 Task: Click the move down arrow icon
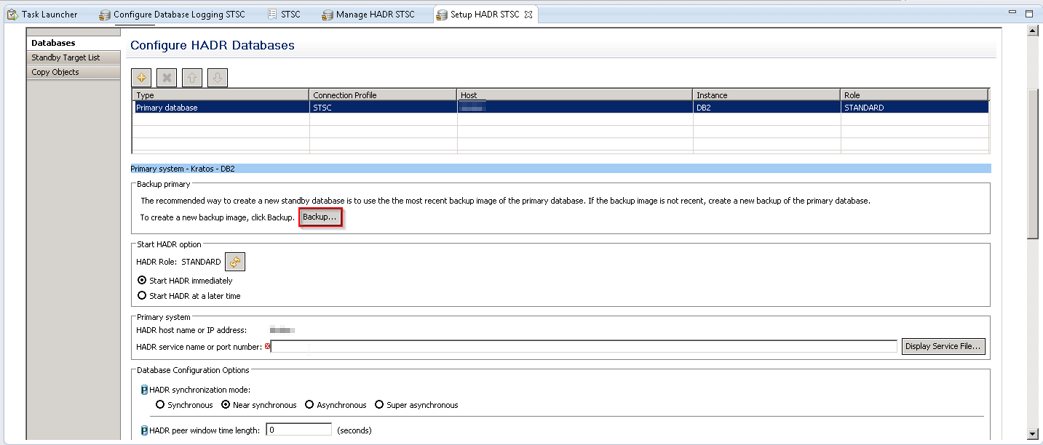[217, 77]
